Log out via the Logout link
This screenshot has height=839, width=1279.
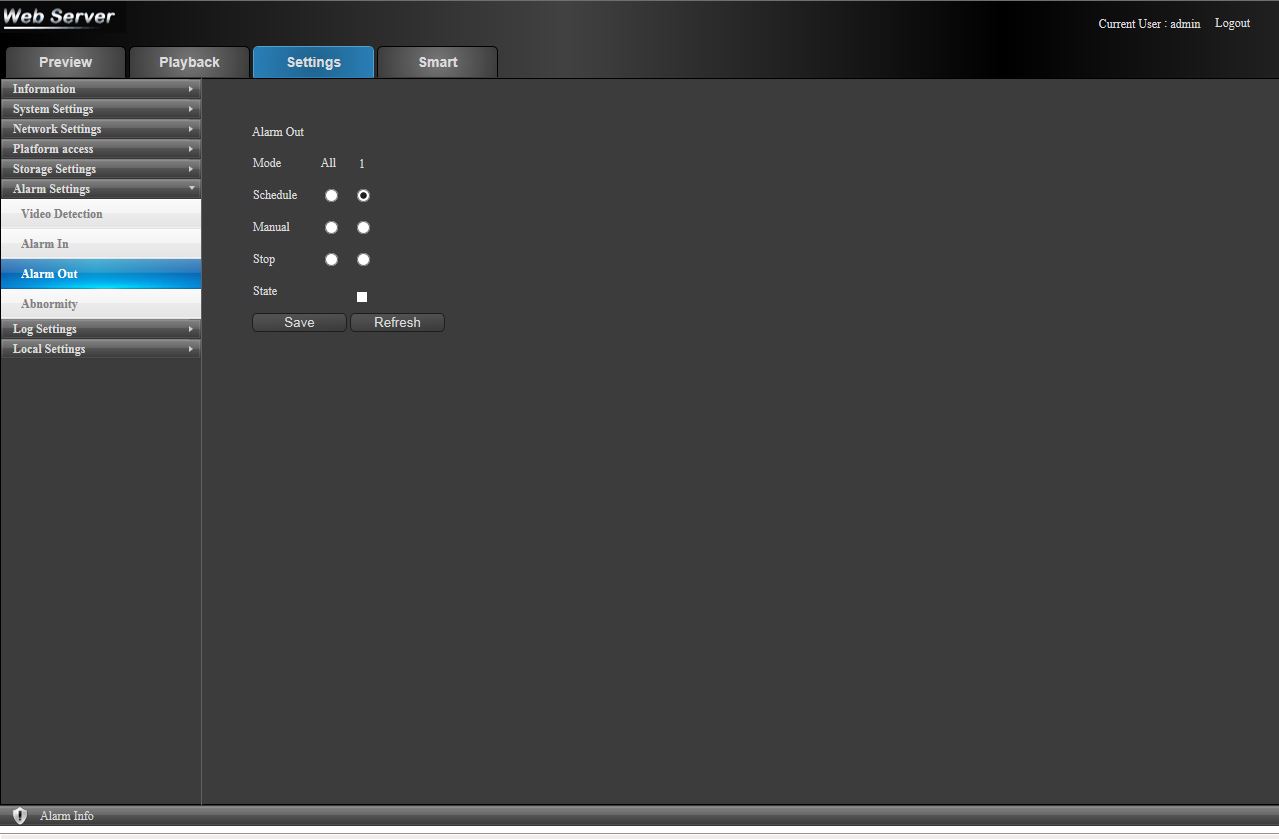pyautogui.click(x=1232, y=23)
